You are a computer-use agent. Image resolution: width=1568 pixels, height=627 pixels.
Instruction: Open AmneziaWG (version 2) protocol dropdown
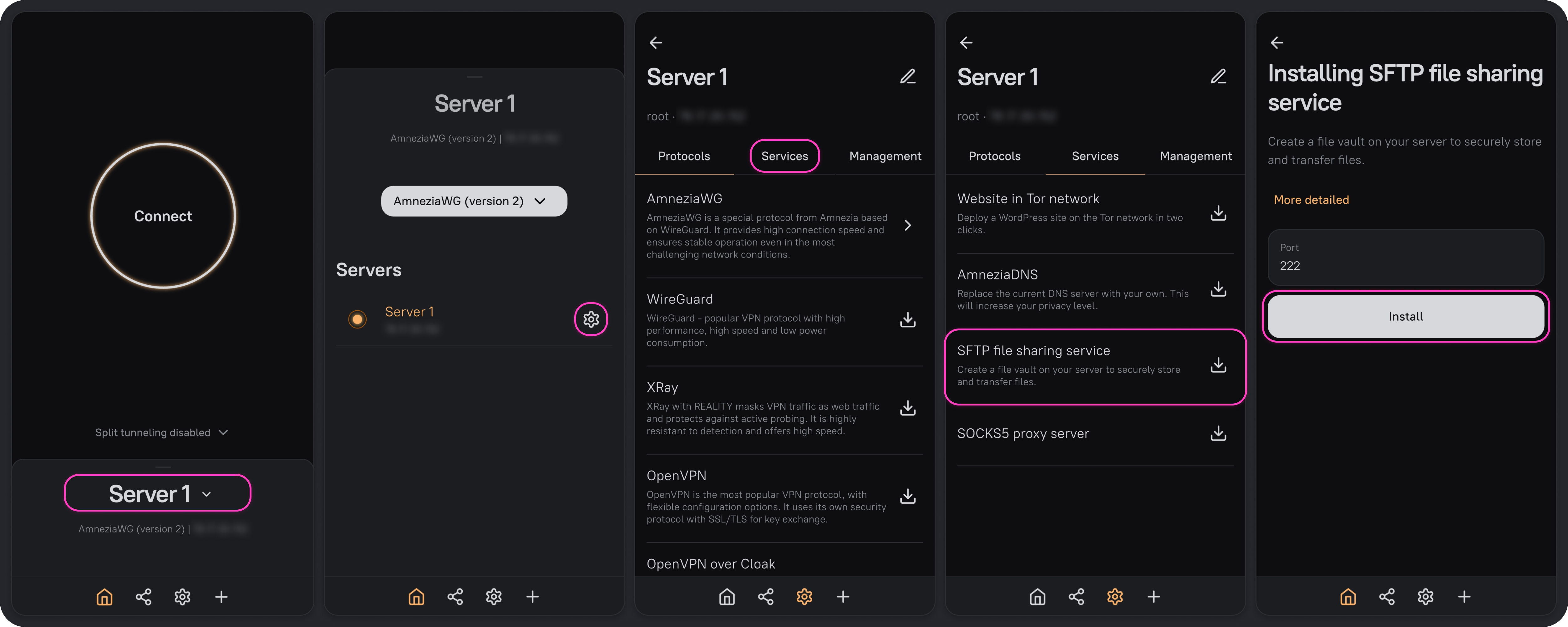click(x=474, y=201)
